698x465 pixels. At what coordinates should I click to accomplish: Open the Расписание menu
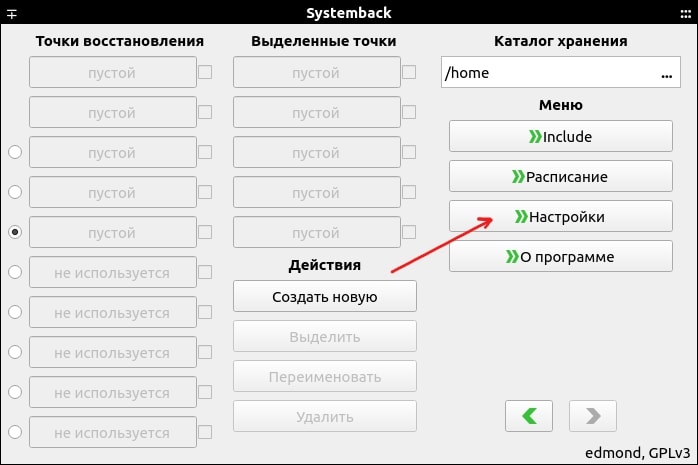[560, 176]
